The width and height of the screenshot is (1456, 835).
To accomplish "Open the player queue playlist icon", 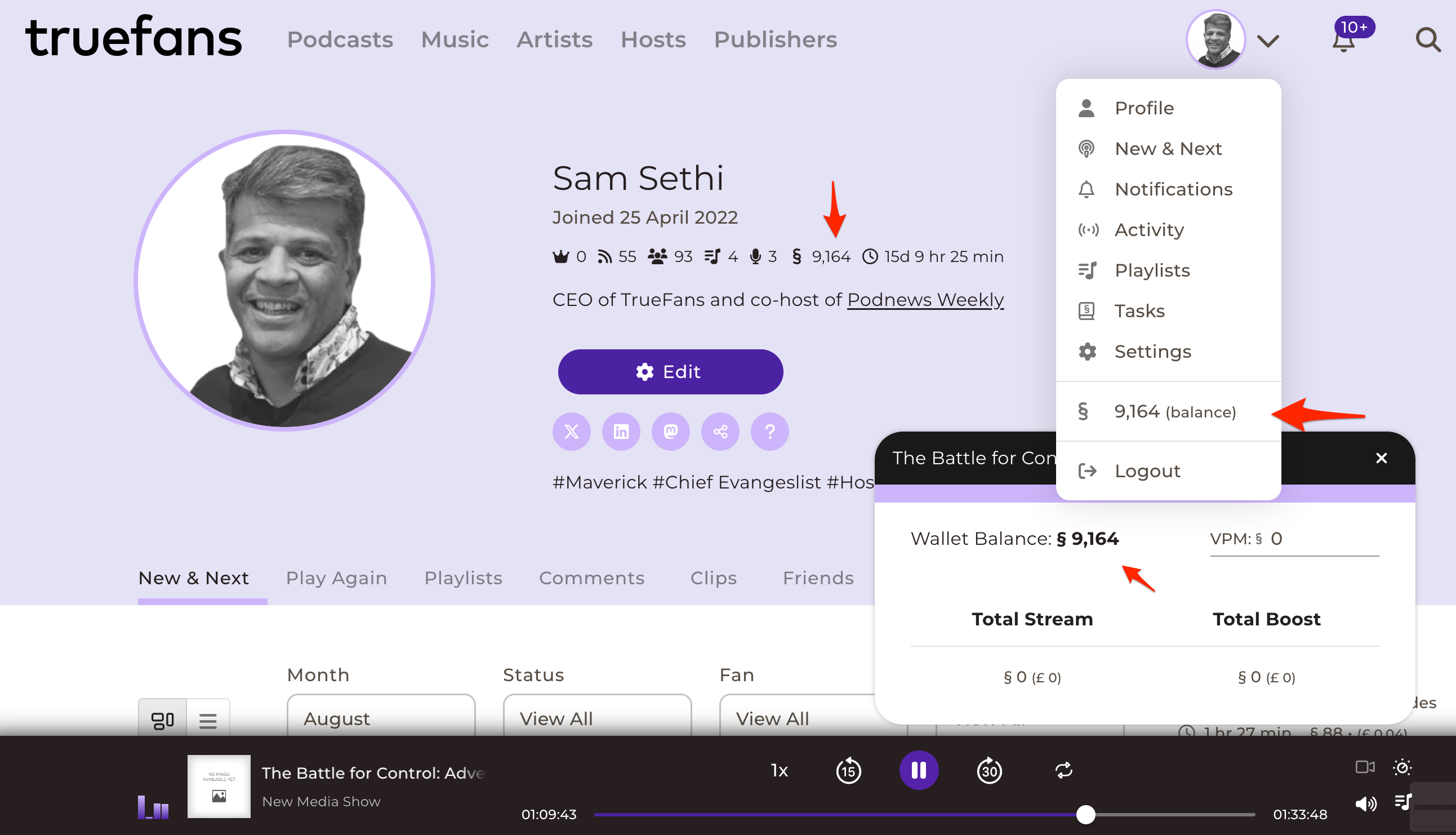I will 1402,802.
